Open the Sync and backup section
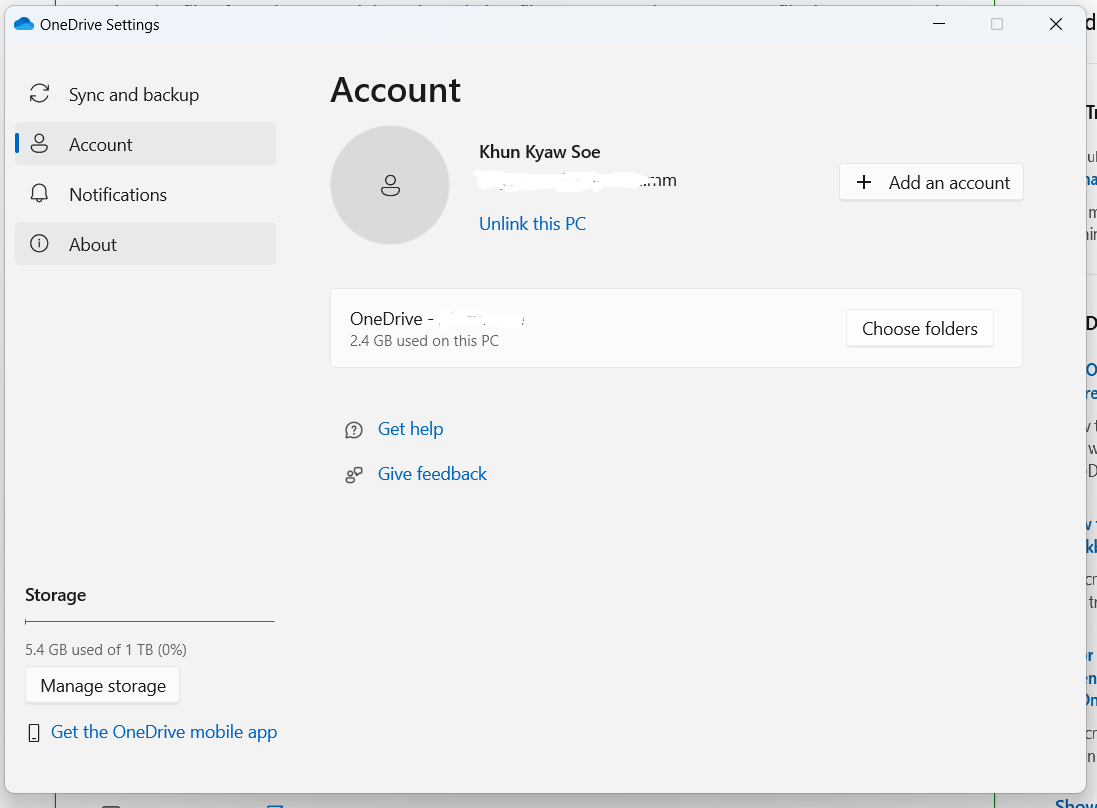The height and width of the screenshot is (808, 1097). (x=146, y=94)
